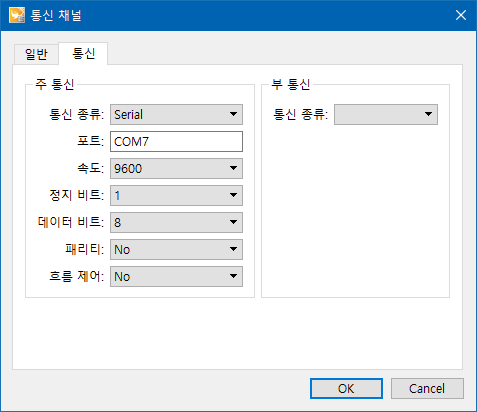Confirm settings with the OK button

tap(346, 388)
